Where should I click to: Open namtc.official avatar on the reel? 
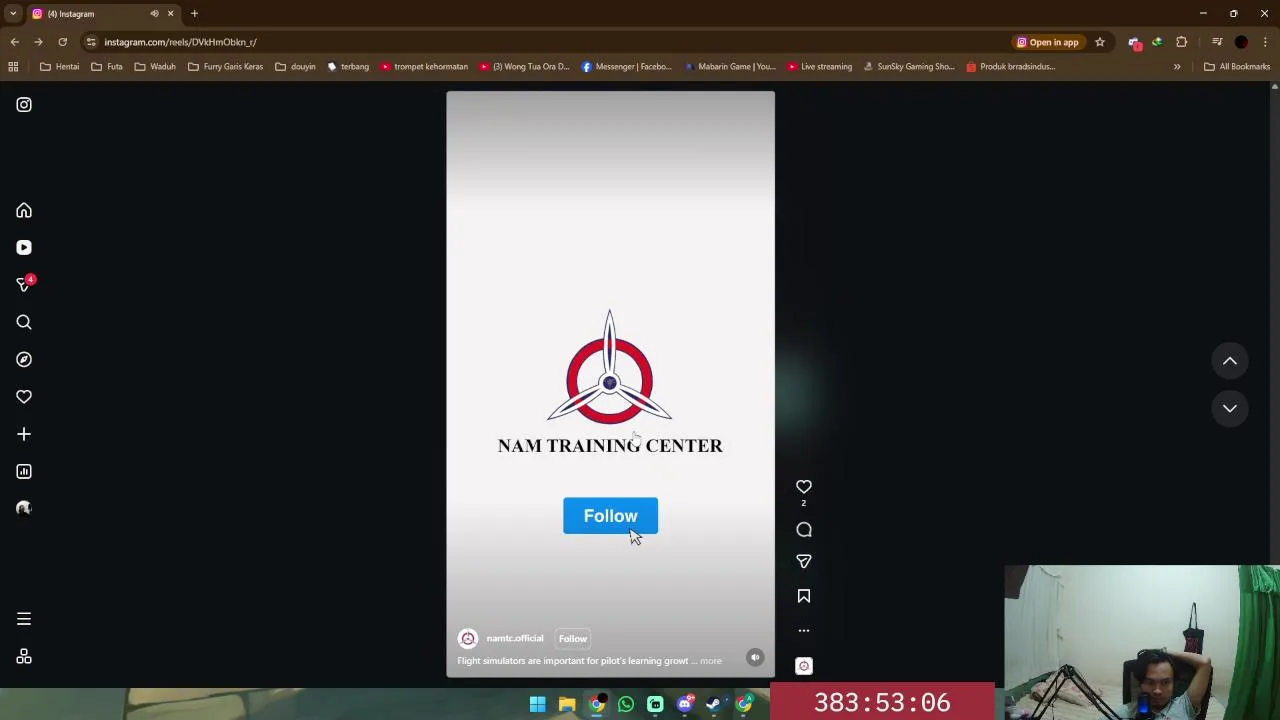click(468, 639)
